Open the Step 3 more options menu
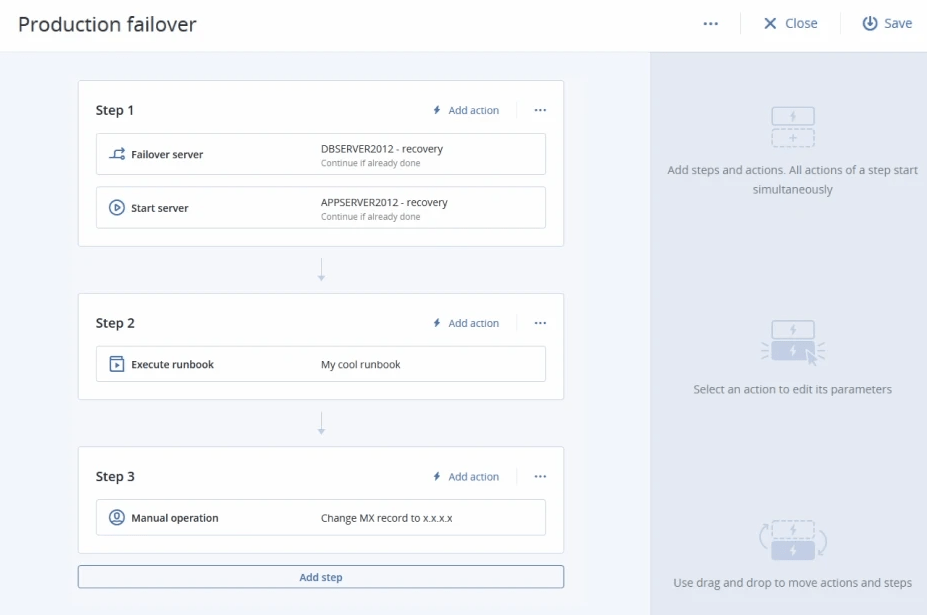This screenshot has width=927, height=615. (x=540, y=477)
